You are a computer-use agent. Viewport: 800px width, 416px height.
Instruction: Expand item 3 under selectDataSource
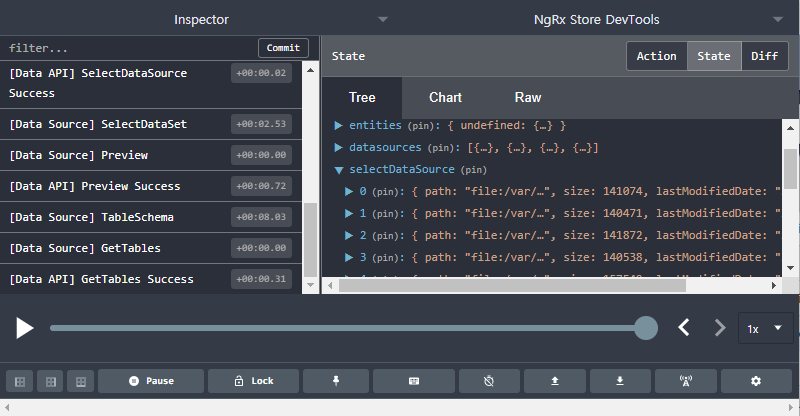click(349, 257)
